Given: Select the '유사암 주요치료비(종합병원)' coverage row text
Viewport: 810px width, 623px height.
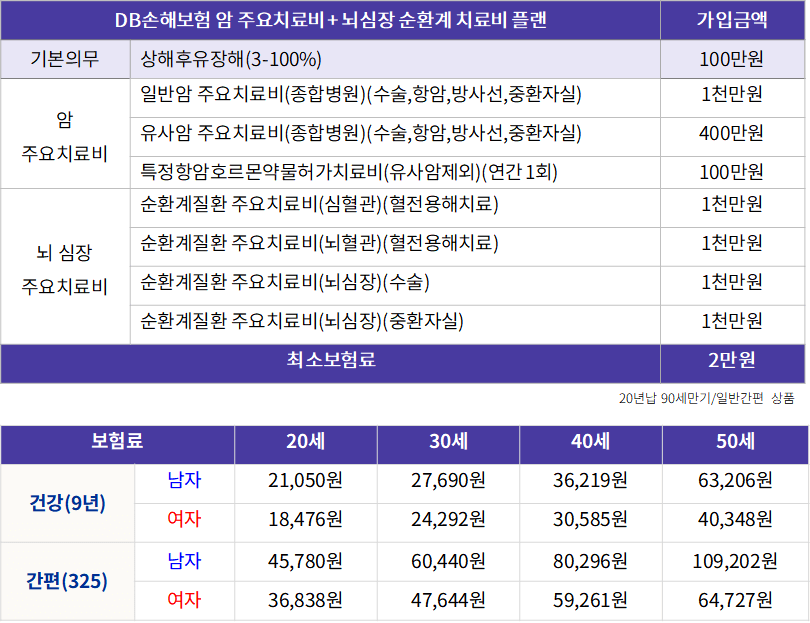Looking at the screenshot, I should pos(361,133).
